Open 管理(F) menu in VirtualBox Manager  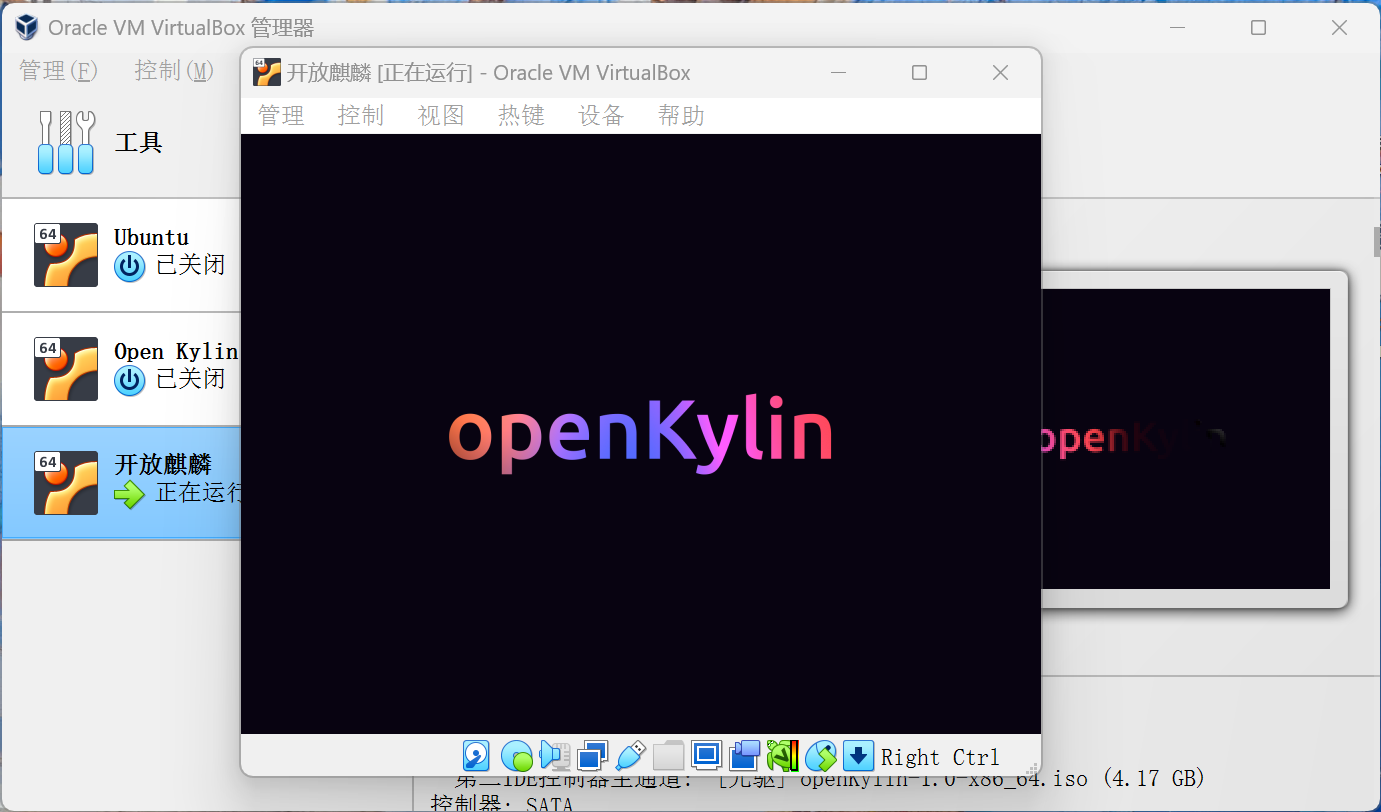[59, 71]
